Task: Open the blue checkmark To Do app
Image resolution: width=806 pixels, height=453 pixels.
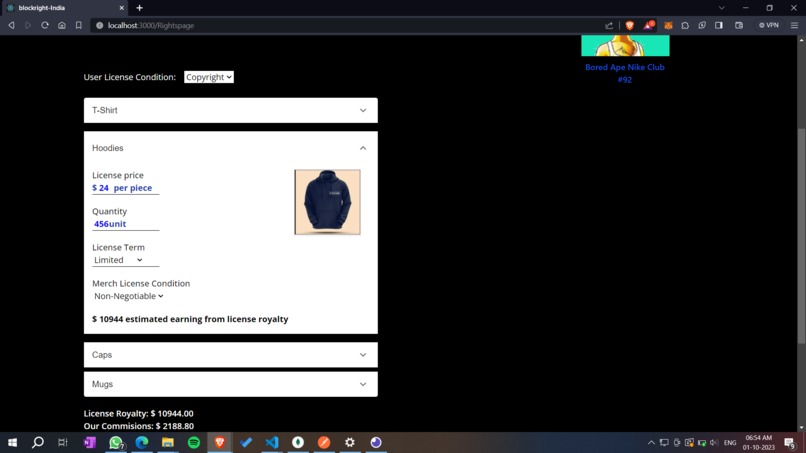Action: (x=246, y=442)
